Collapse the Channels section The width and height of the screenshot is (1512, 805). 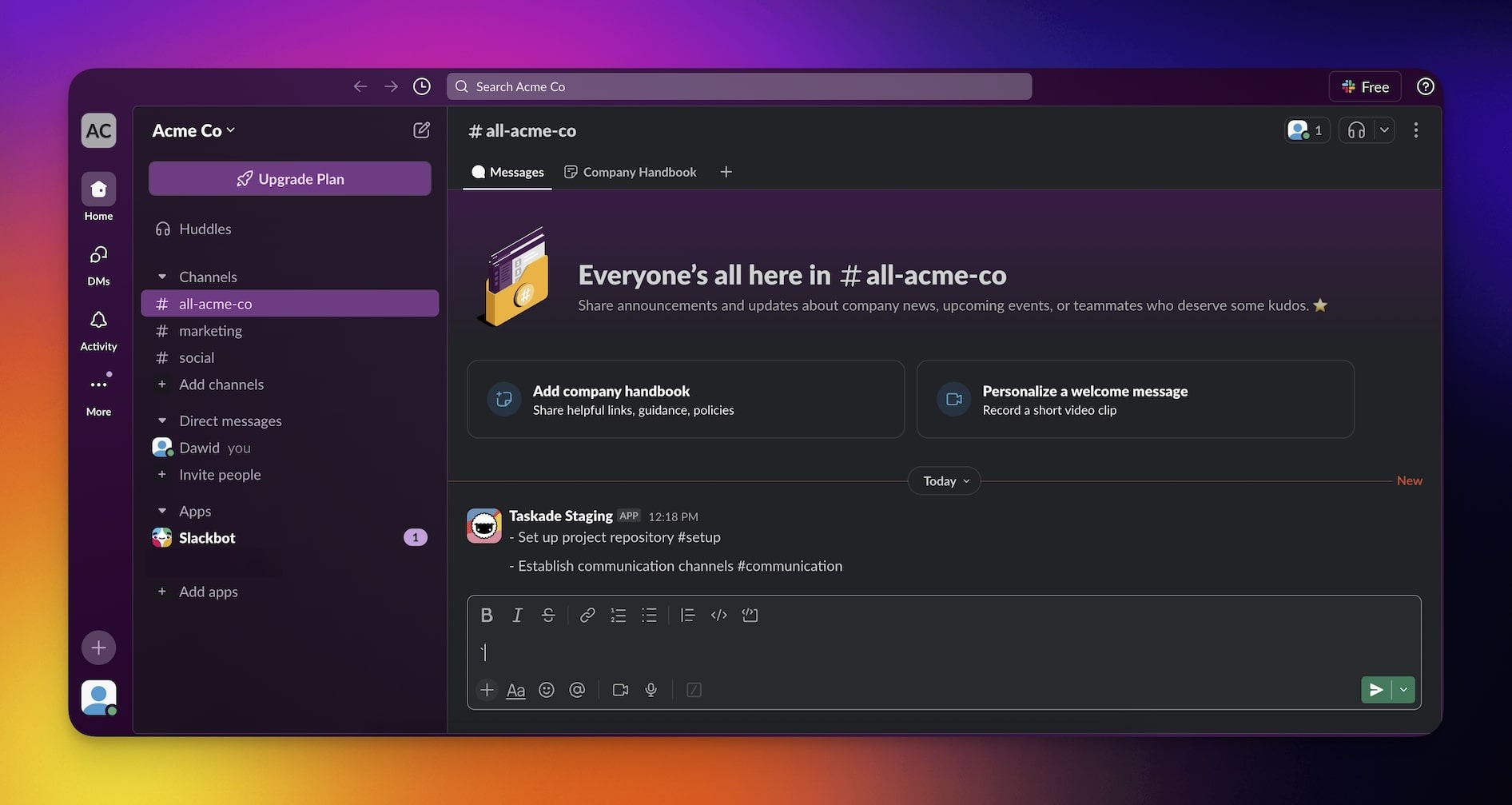click(162, 277)
